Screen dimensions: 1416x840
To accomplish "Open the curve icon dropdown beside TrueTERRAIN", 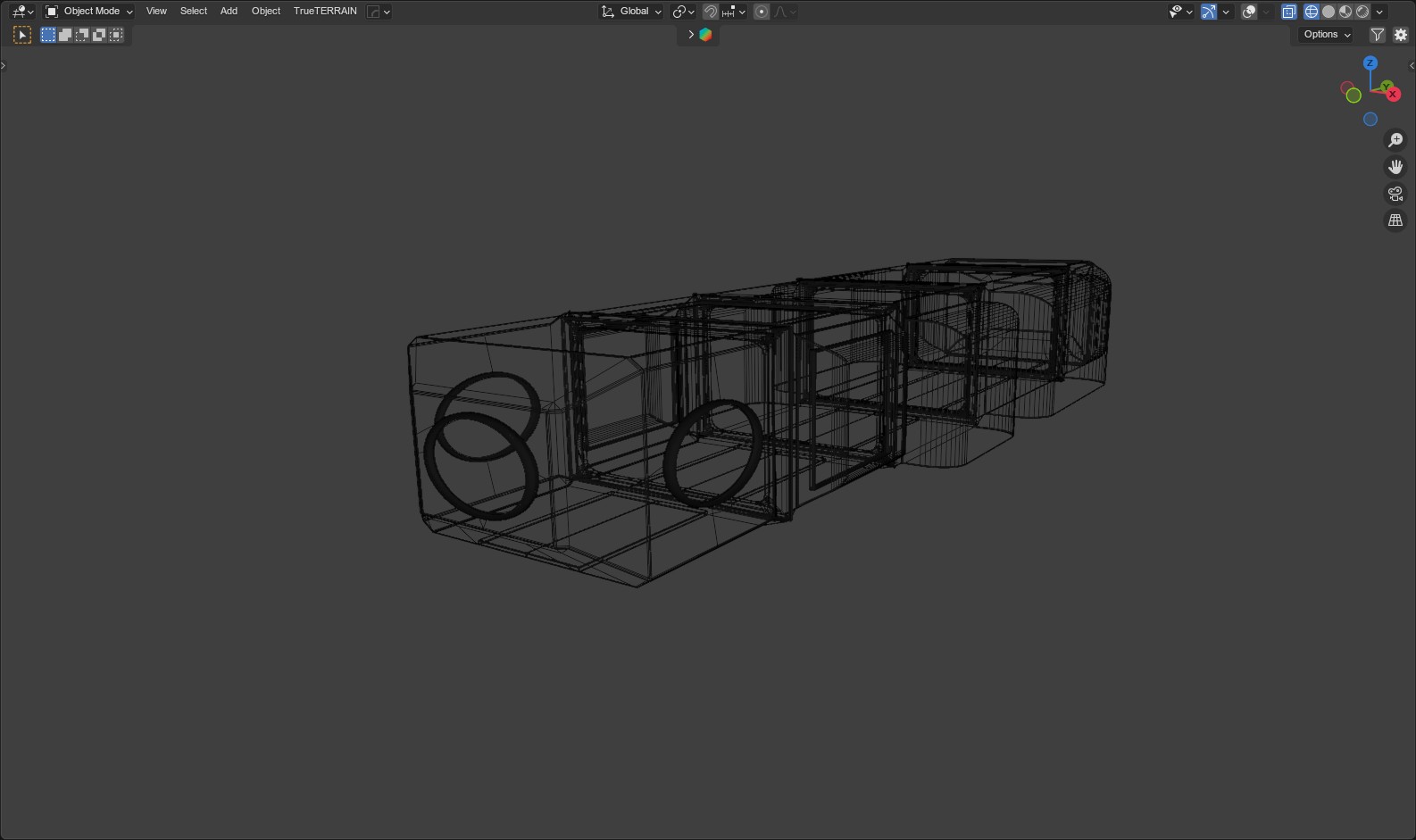I will (x=379, y=12).
